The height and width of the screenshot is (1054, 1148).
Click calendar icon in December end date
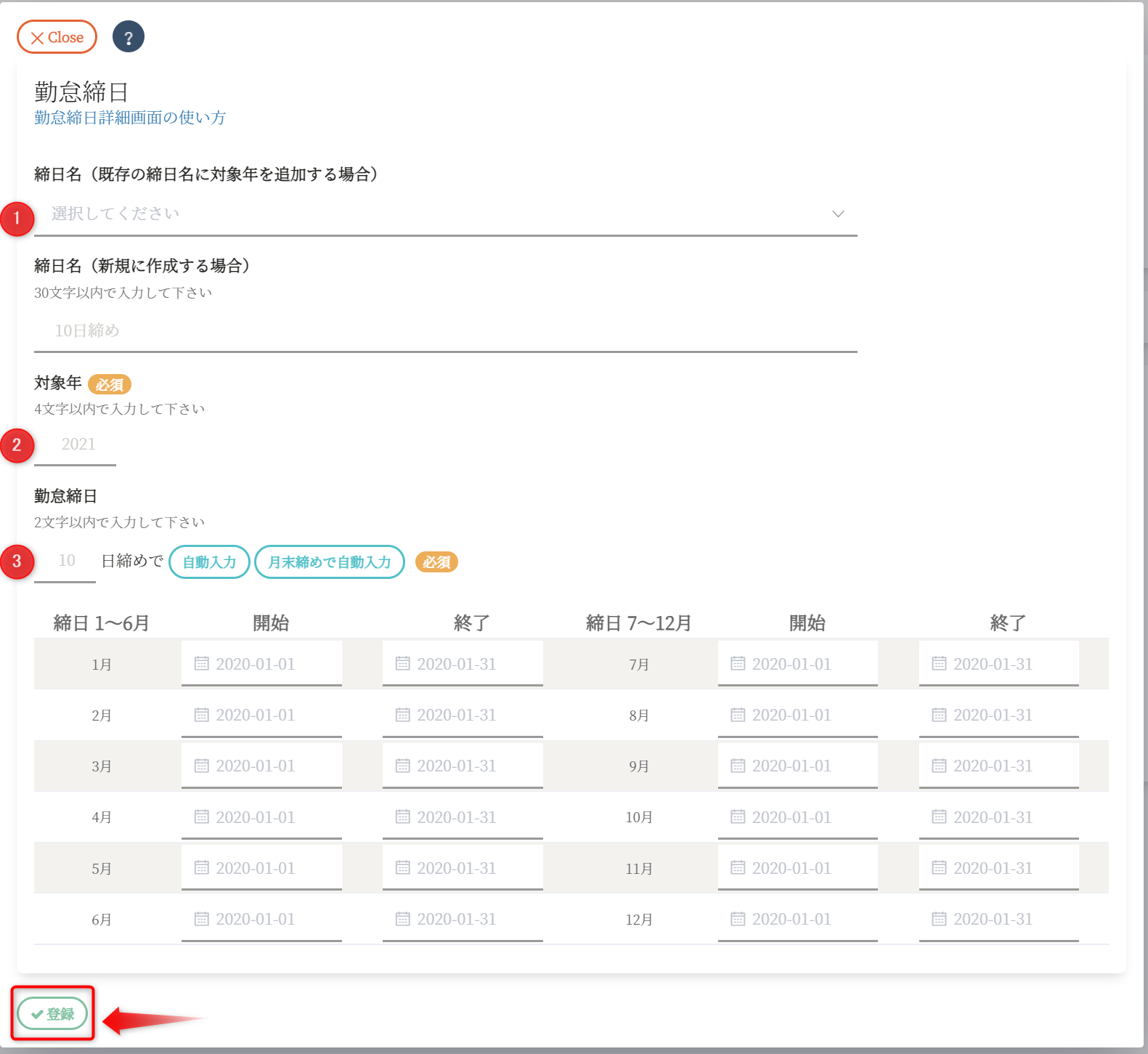(939, 919)
